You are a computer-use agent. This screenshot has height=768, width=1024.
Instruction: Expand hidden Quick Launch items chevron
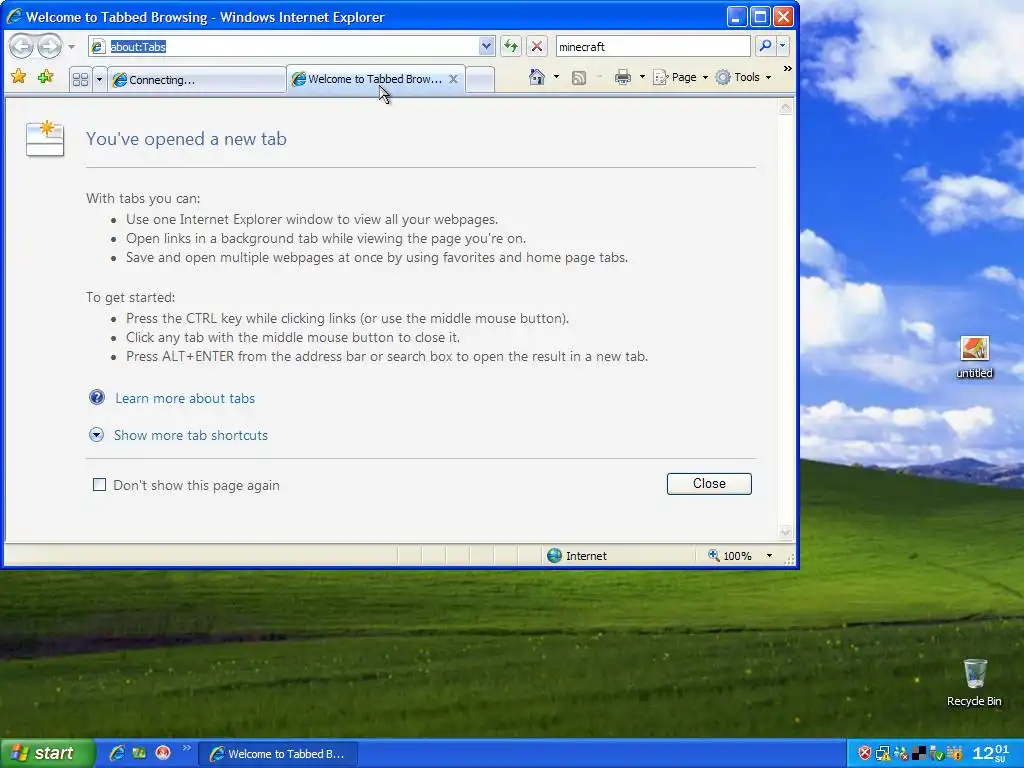[186, 748]
